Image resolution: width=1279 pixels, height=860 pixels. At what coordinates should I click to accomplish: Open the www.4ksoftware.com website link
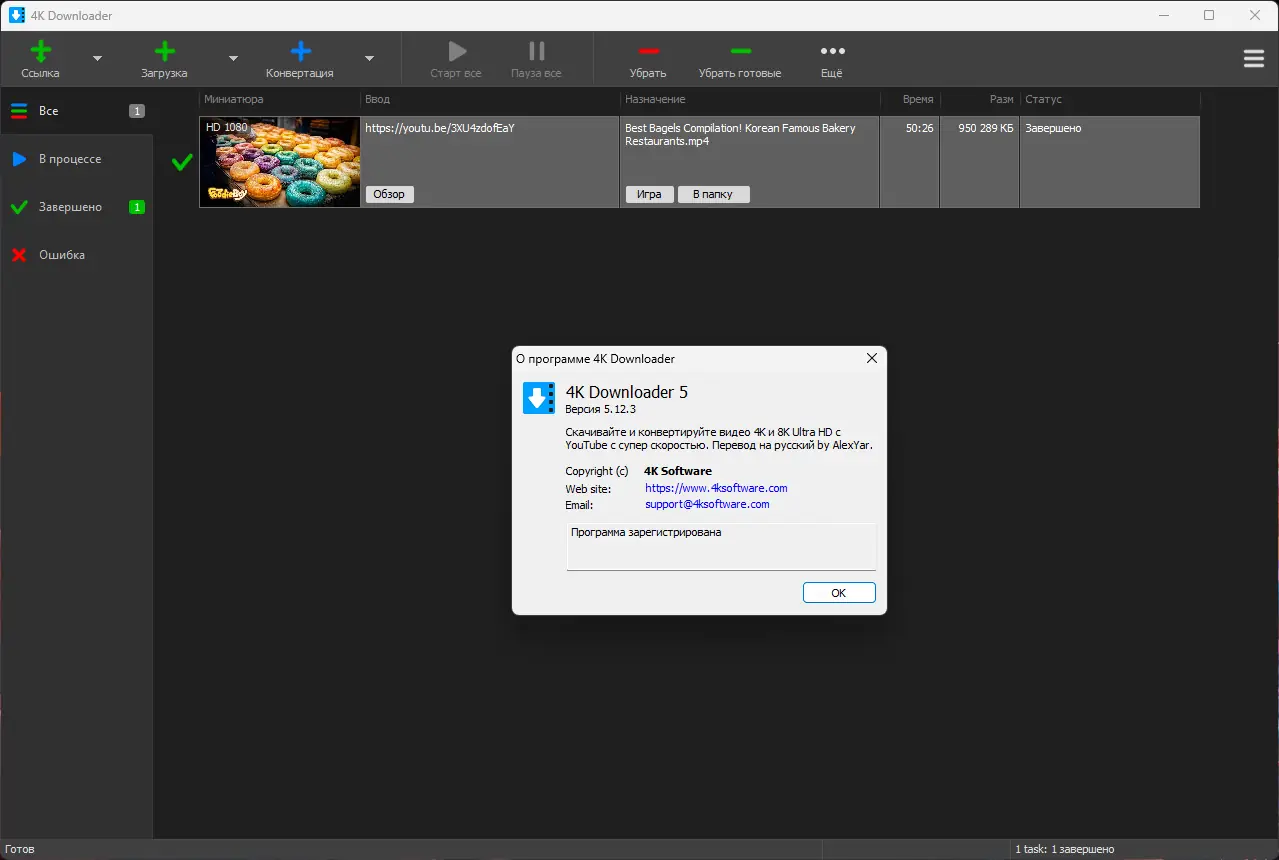(x=716, y=488)
